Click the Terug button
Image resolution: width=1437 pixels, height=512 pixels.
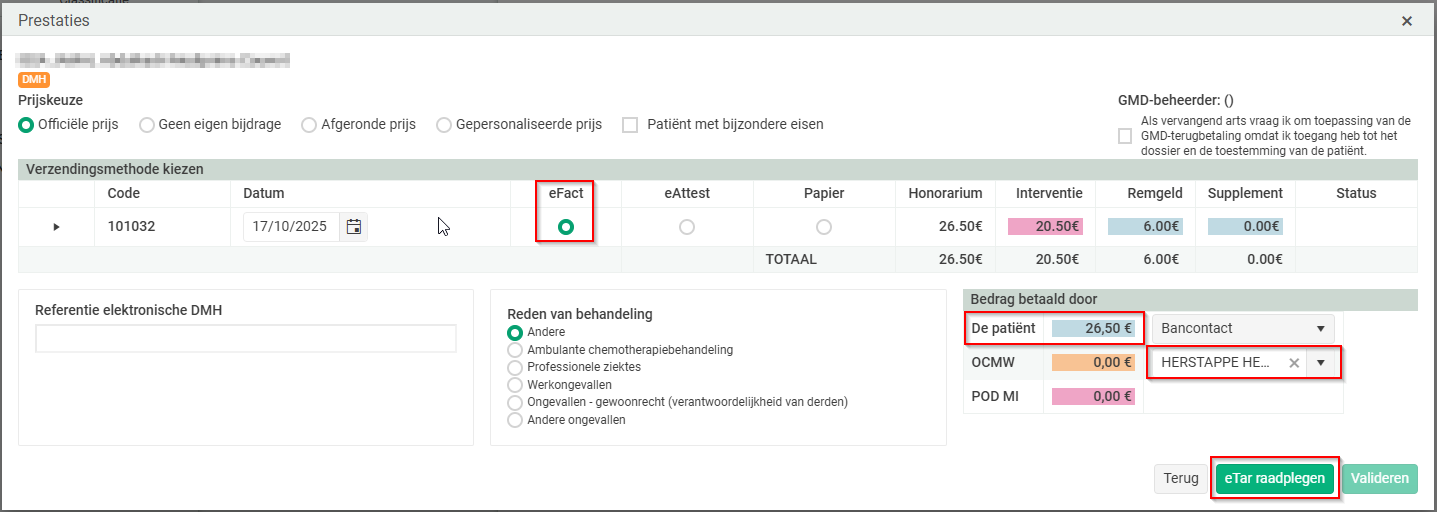[1180, 479]
